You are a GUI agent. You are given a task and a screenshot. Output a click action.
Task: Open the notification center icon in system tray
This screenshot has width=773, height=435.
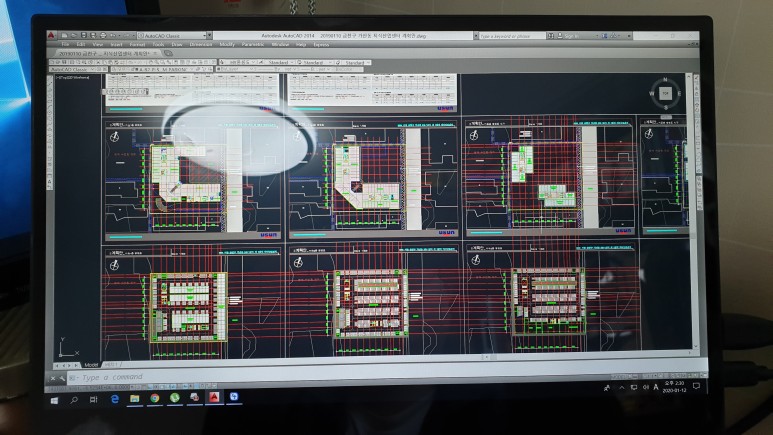click(696, 387)
